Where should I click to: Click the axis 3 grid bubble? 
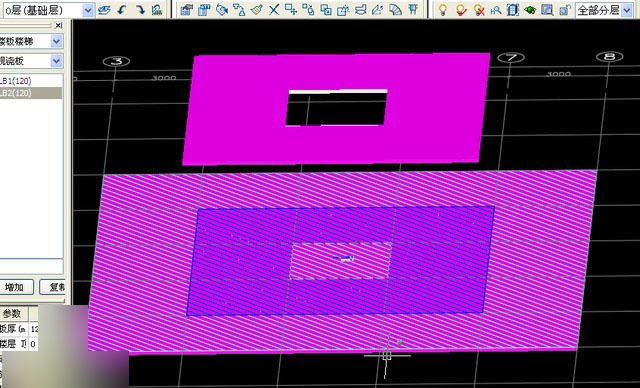116,62
